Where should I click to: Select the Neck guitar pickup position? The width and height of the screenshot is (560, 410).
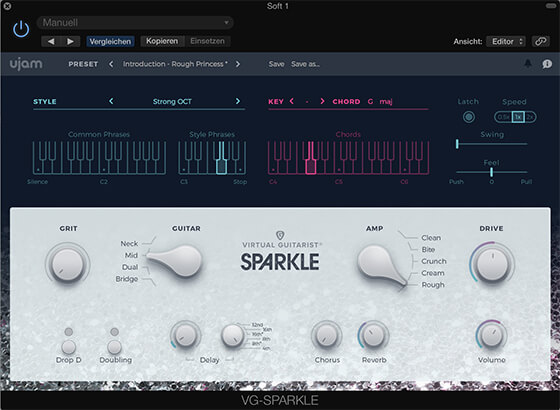[x=129, y=244]
